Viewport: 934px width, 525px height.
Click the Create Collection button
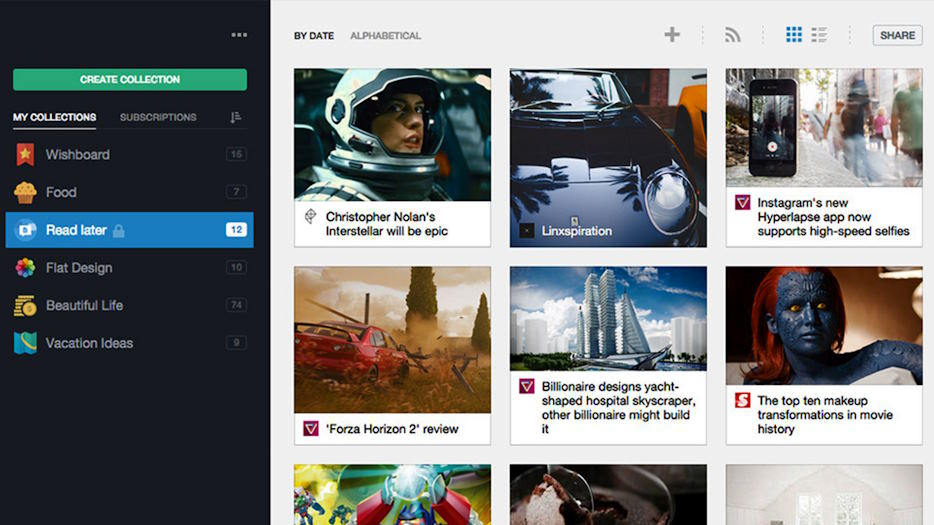(x=130, y=79)
